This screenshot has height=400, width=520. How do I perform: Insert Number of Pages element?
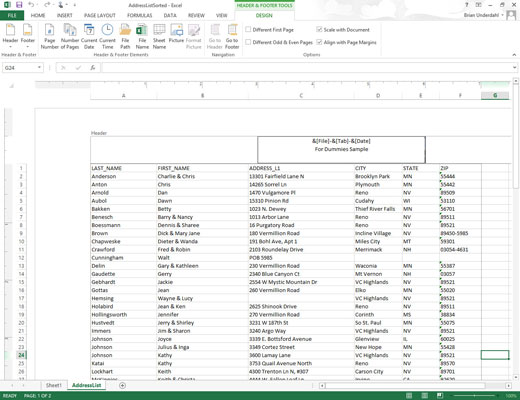click(70, 37)
